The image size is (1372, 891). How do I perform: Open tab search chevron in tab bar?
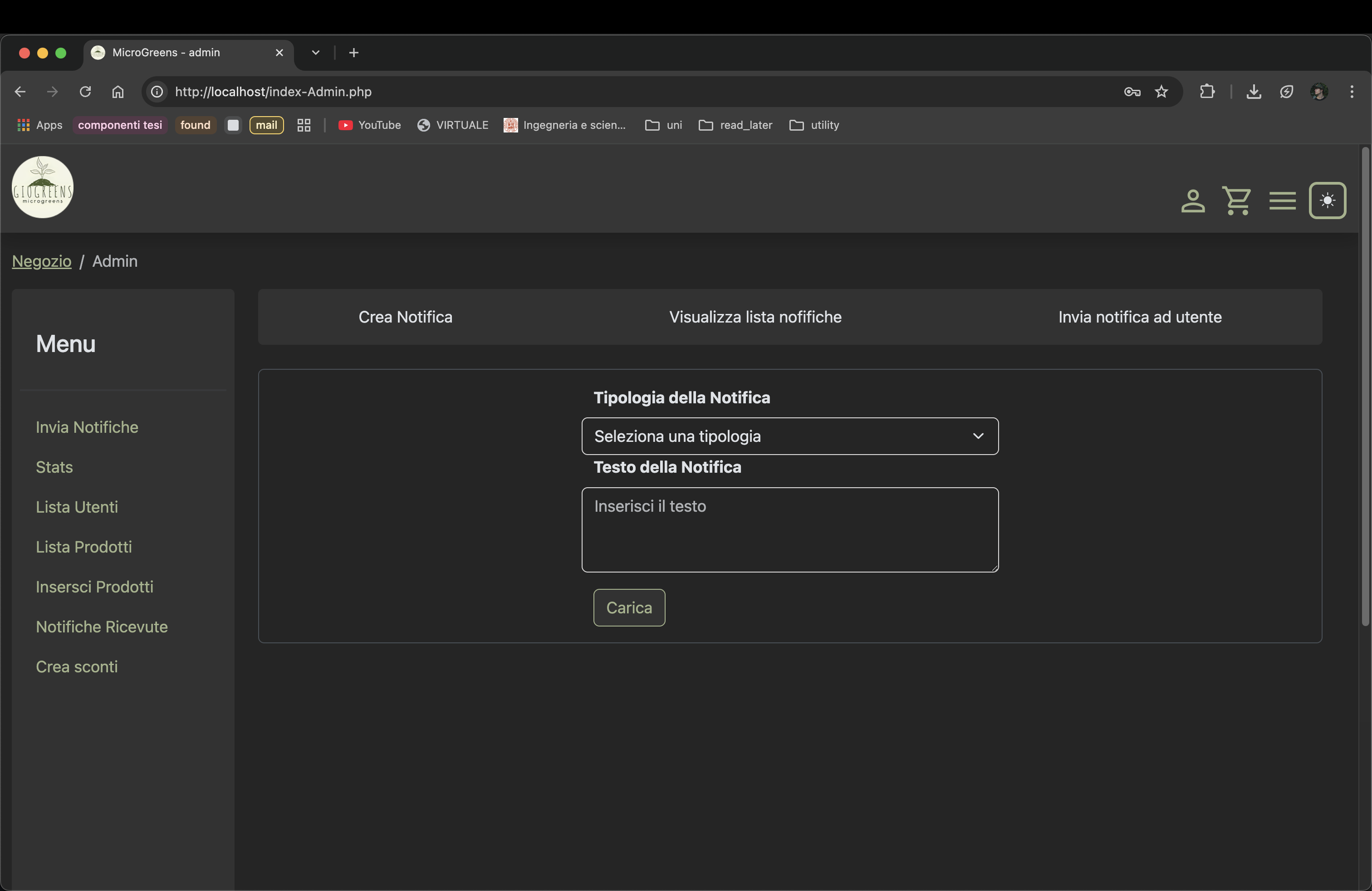[315, 53]
